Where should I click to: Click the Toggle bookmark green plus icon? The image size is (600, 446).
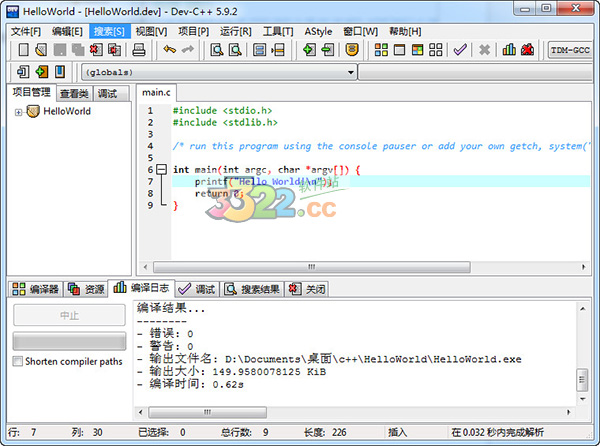pyautogui.click(x=41, y=72)
